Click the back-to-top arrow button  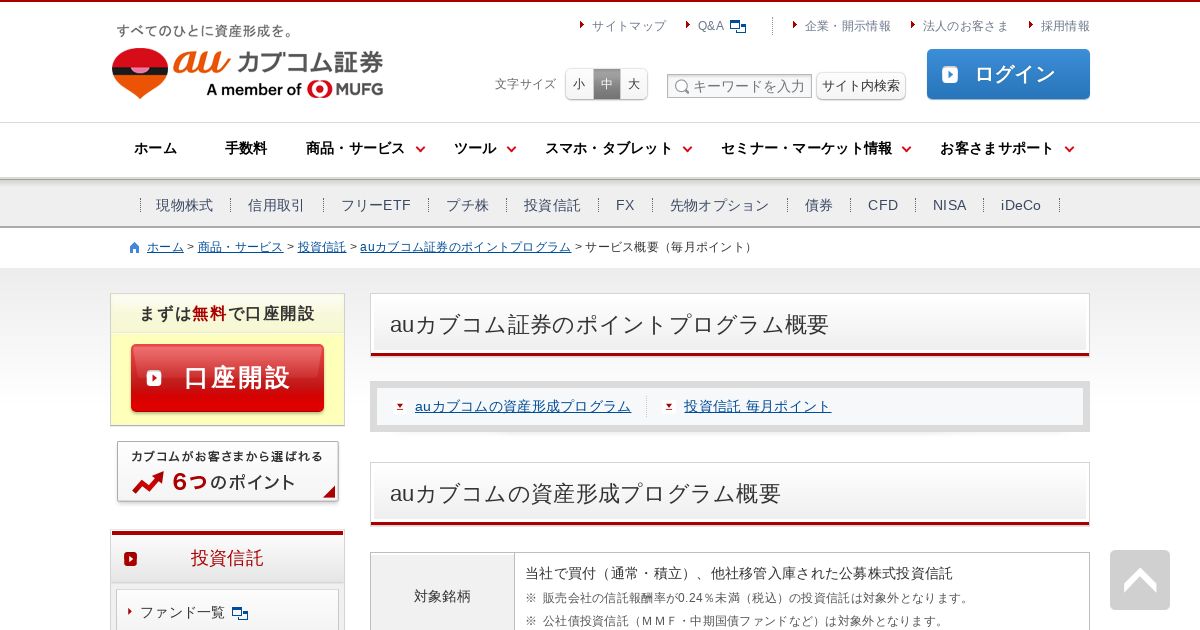tap(1140, 580)
